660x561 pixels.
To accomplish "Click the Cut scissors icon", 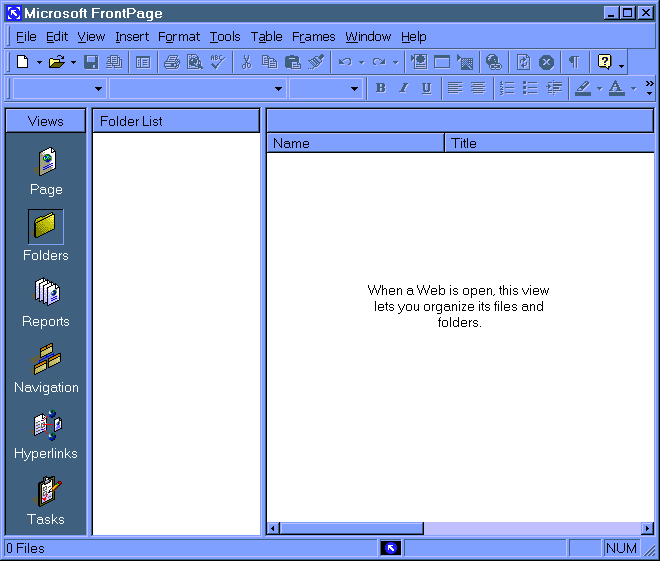I will (246, 62).
